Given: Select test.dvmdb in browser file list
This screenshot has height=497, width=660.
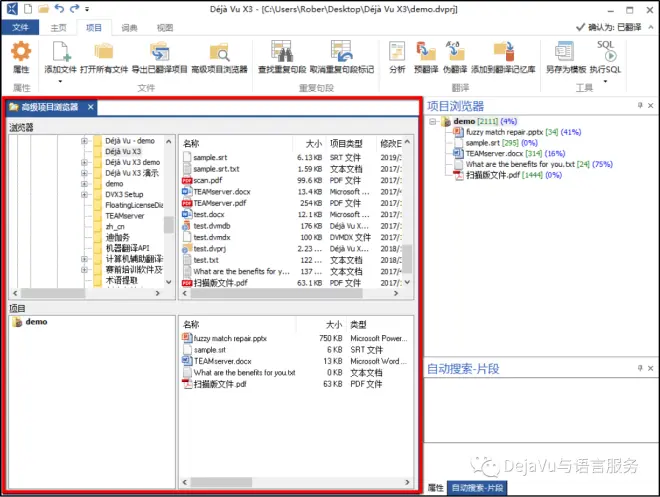Looking at the screenshot, I should (212, 226).
